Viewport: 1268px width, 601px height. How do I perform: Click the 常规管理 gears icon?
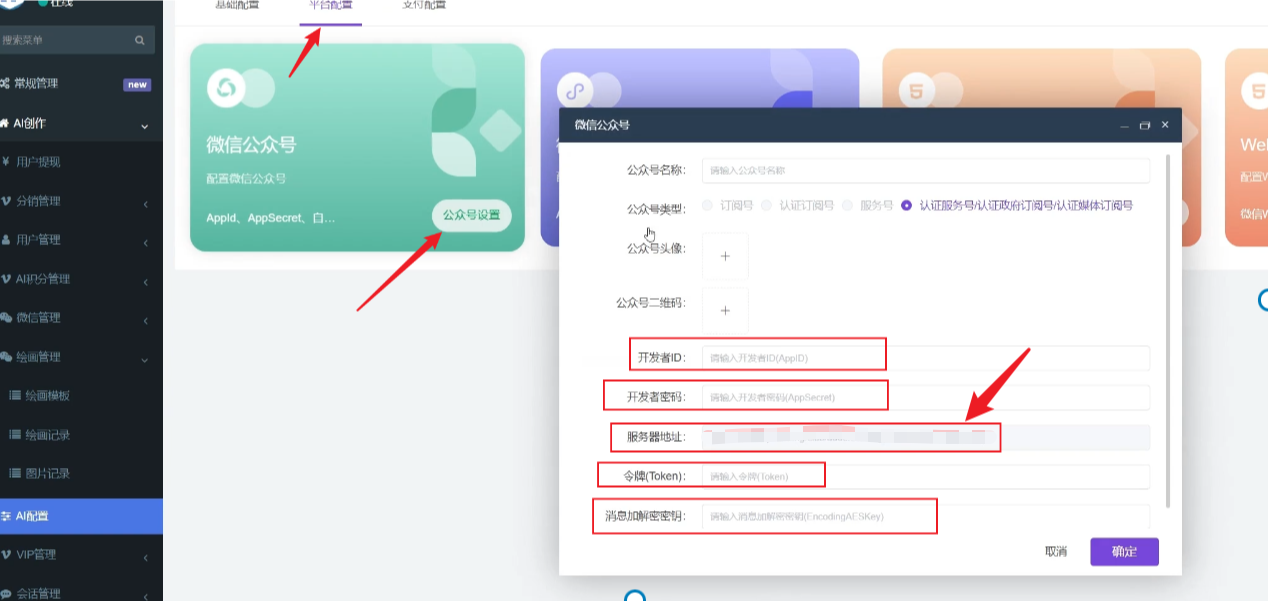[x=5, y=84]
